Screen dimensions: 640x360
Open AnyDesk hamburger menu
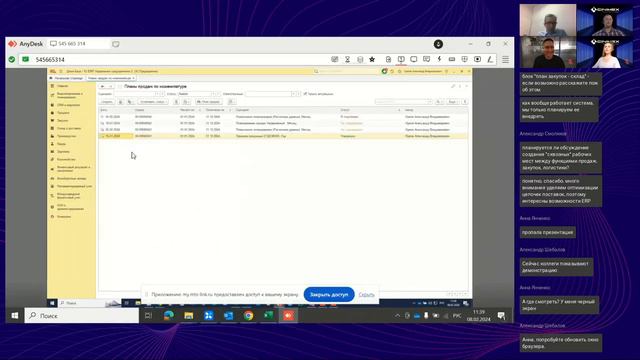point(505,60)
